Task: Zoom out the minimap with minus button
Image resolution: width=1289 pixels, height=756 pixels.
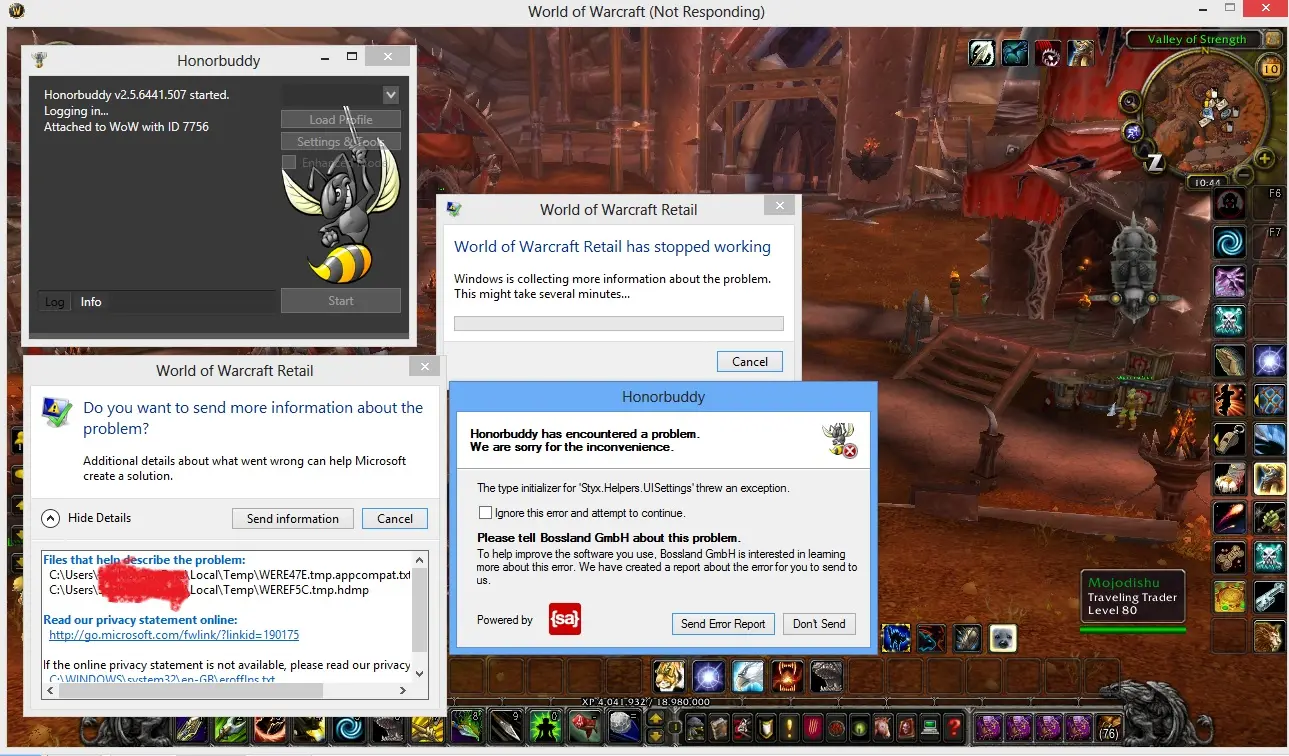Action: coord(1243,176)
